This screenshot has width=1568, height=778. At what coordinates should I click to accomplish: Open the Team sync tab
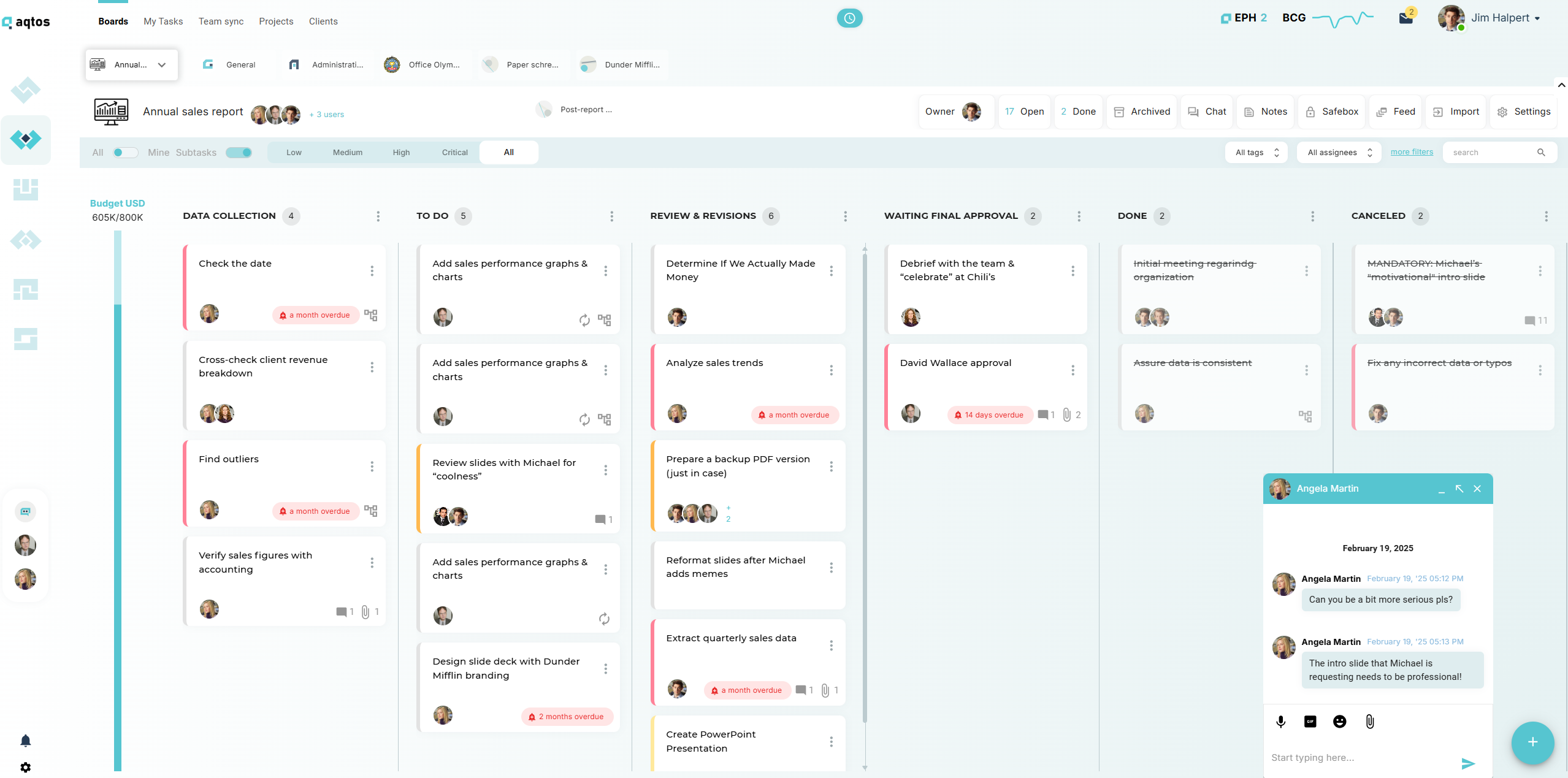[221, 21]
